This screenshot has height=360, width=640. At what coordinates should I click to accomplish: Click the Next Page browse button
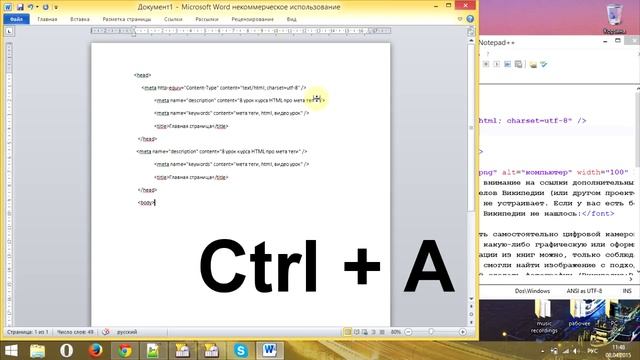(471, 322)
